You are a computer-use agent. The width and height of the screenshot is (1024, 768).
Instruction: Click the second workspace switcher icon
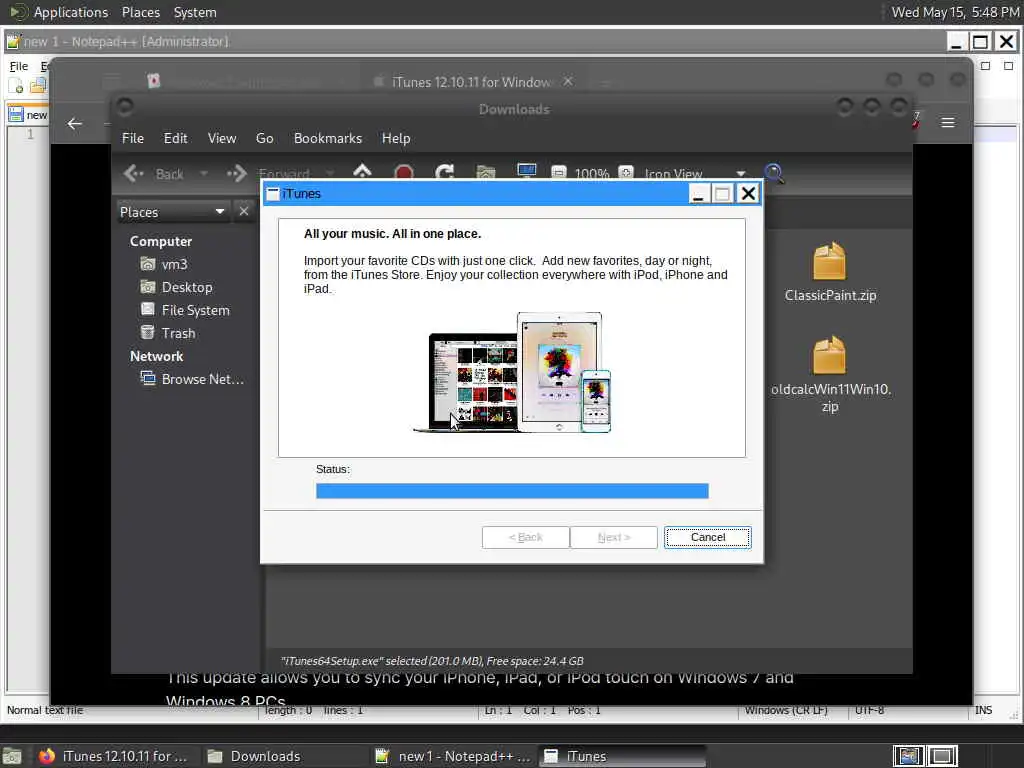(x=942, y=756)
